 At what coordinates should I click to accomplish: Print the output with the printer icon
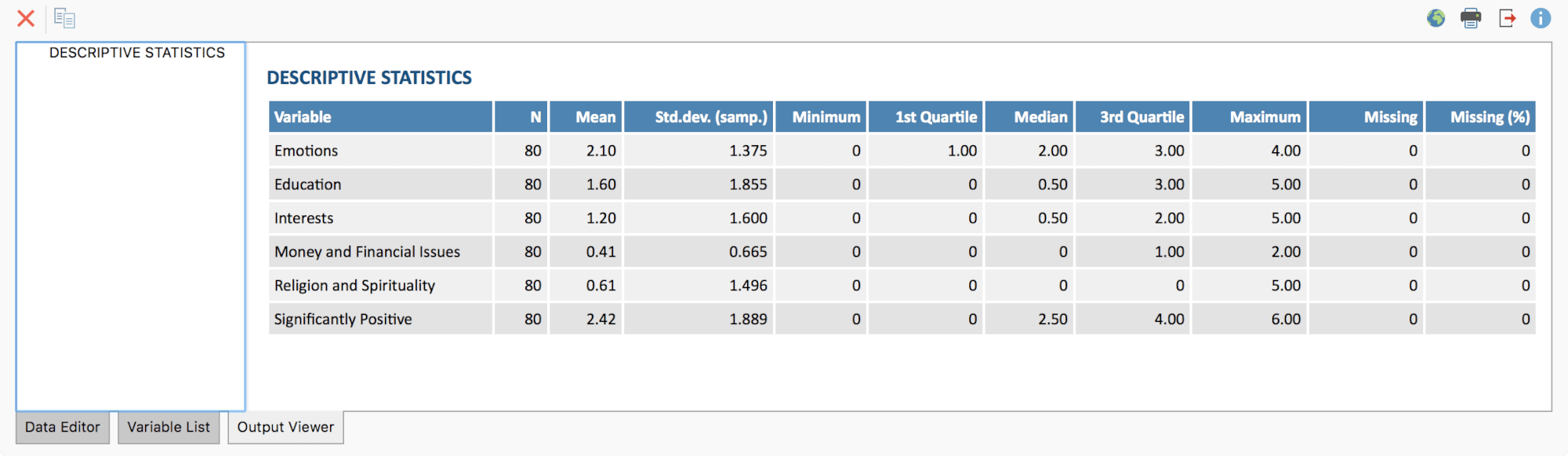click(1471, 18)
